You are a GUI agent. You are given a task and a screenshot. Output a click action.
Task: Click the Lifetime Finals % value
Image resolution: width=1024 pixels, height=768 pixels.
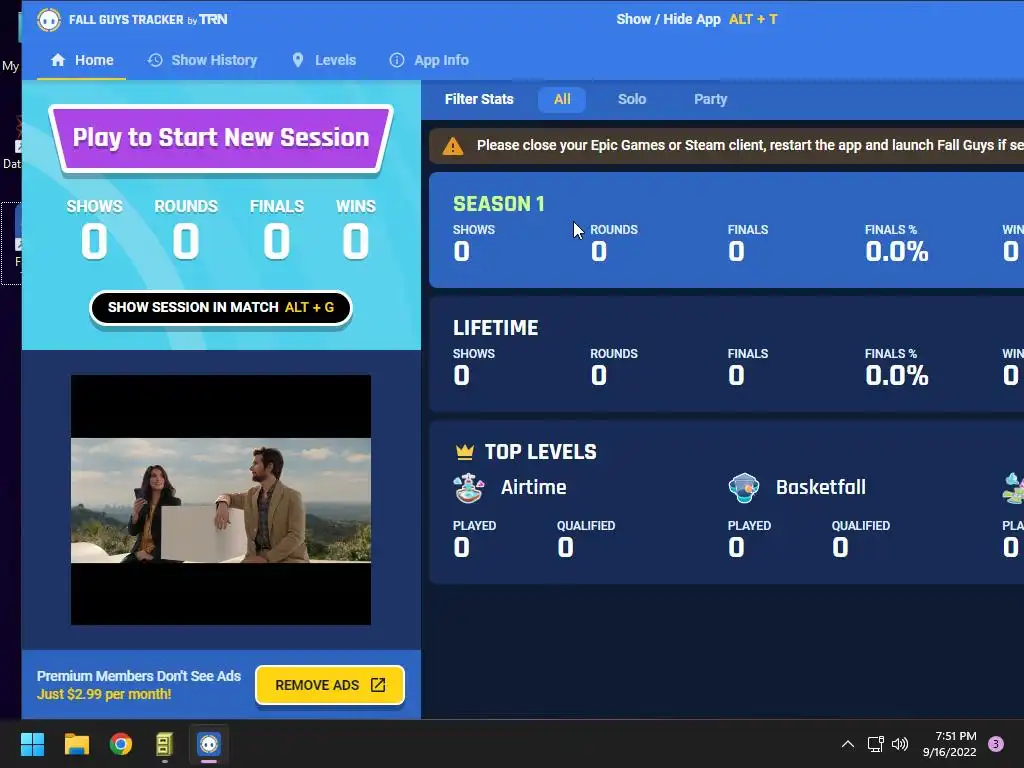pyautogui.click(x=897, y=376)
